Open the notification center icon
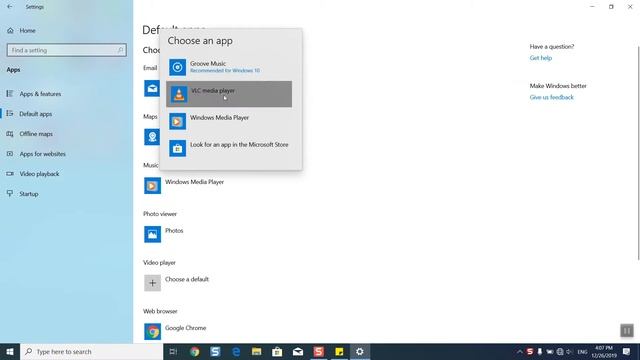 [627, 351]
